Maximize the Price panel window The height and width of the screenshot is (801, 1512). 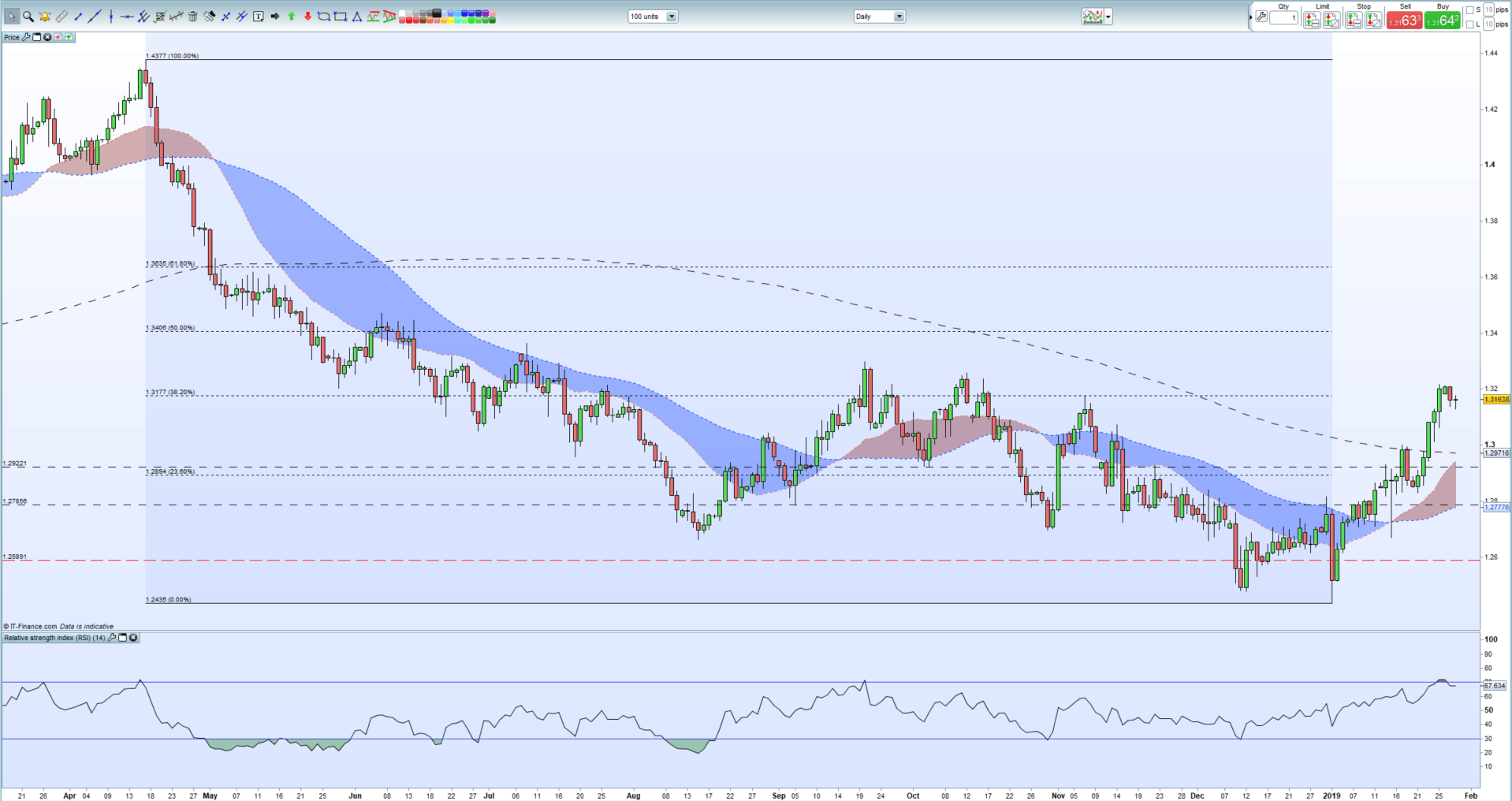pos(36,37)
